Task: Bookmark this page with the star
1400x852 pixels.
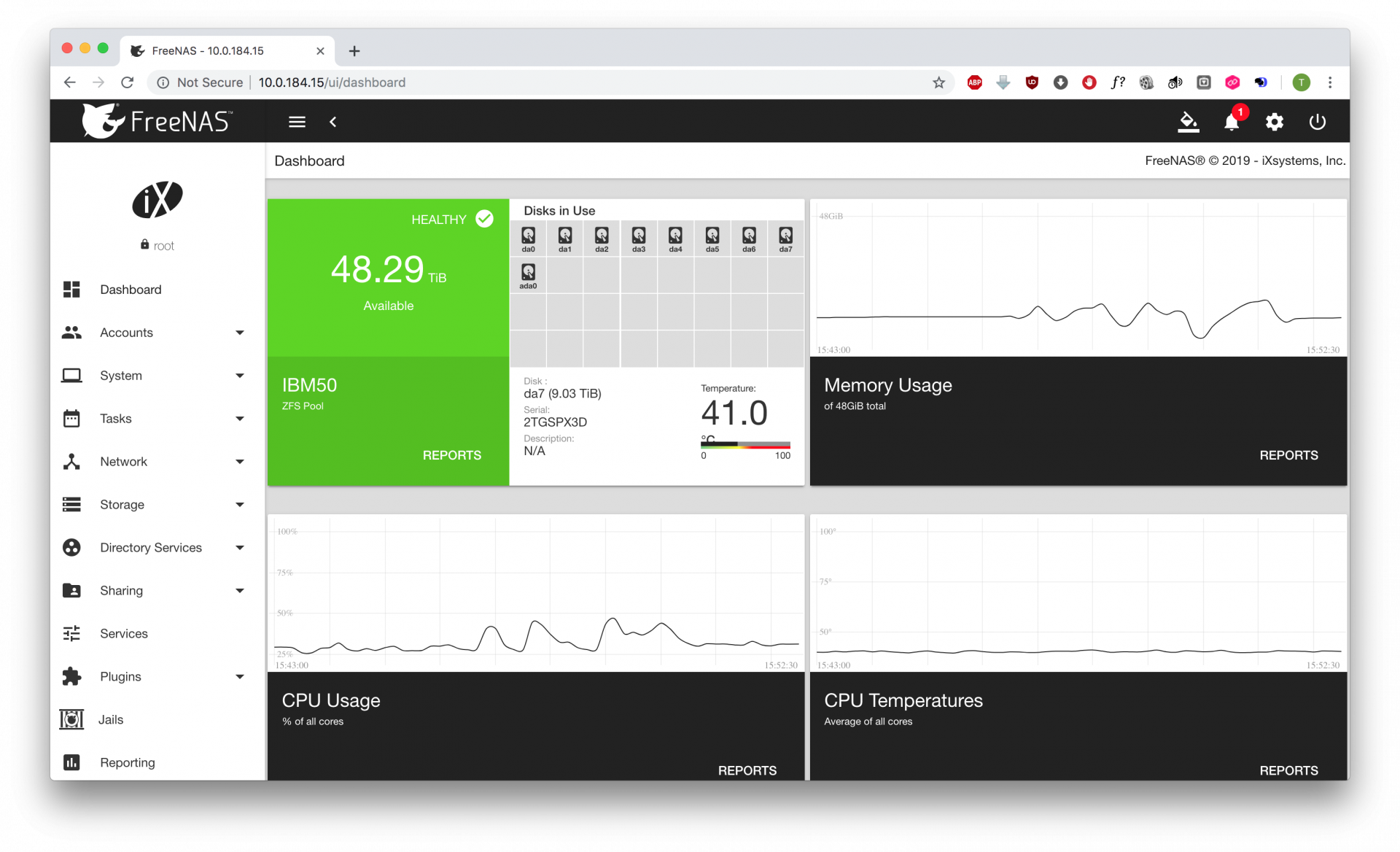Action: [938, 82]
